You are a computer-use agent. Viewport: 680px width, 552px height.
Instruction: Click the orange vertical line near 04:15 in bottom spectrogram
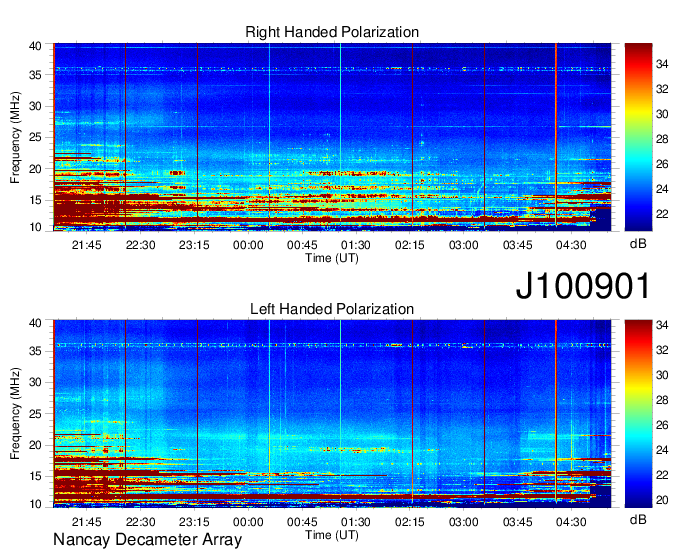(556, 412)
